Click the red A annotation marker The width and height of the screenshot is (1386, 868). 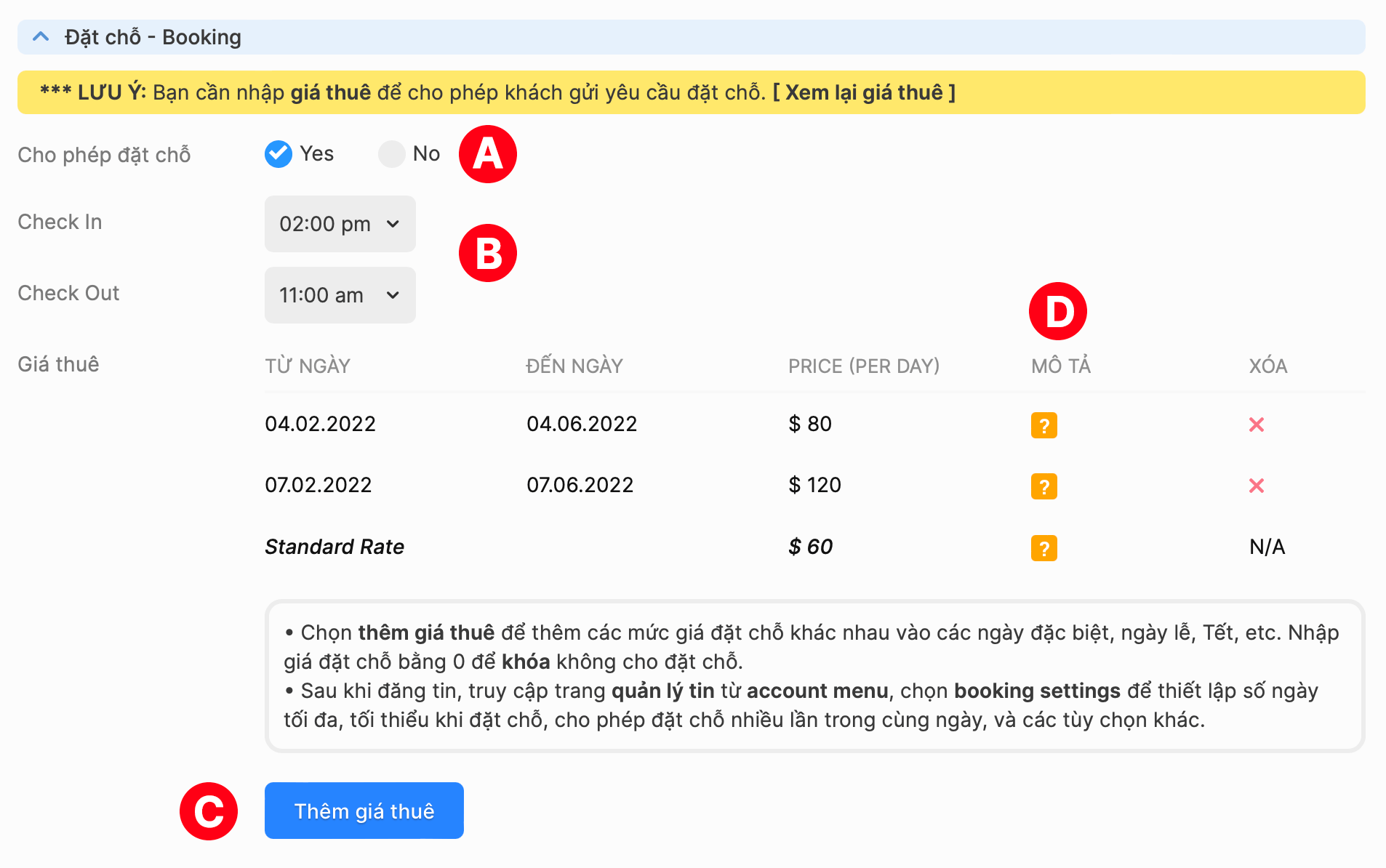pyautogui.click(x=487, y=154)
